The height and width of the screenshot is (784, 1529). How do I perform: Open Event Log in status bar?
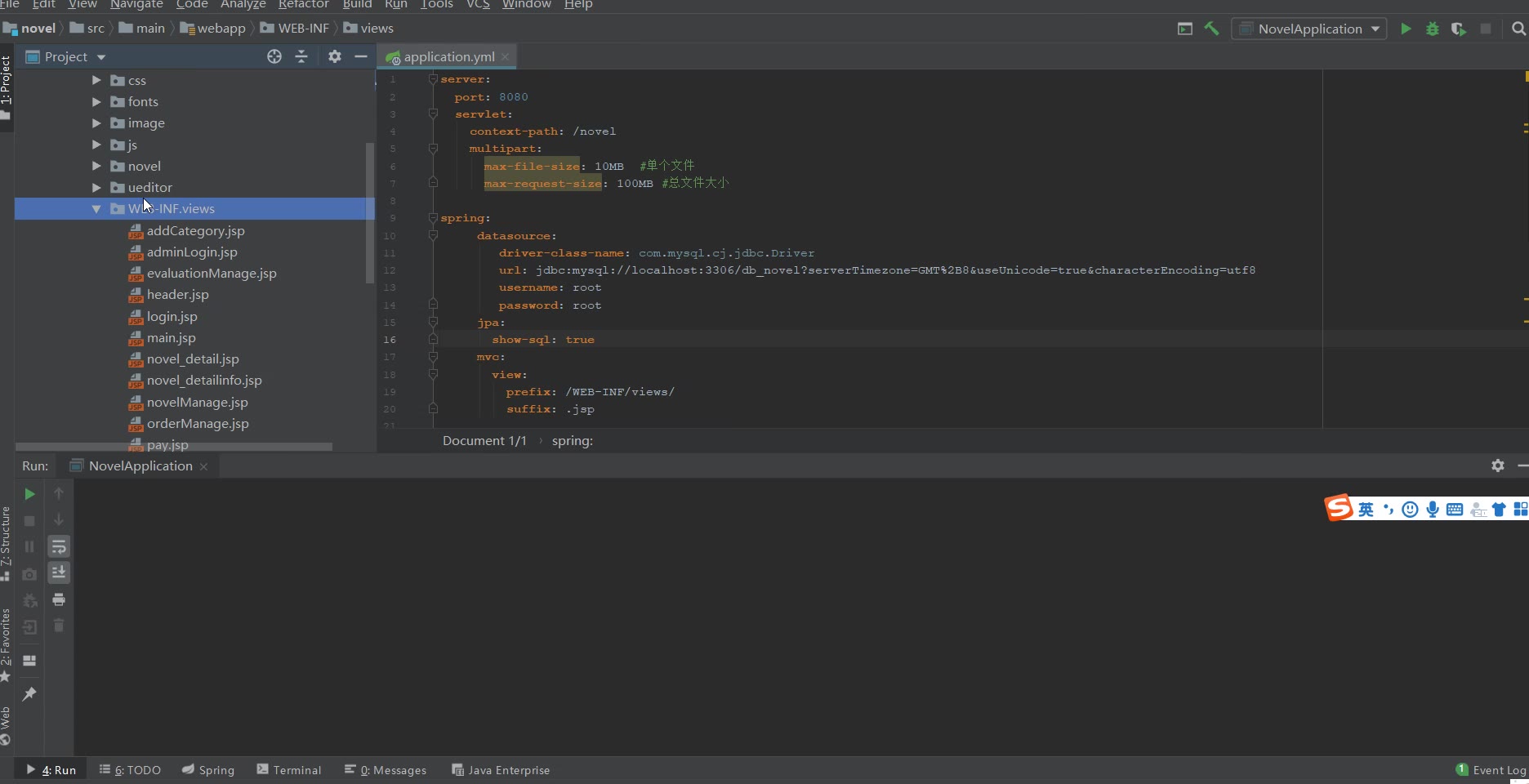pyautogui.click(x=1491, y=770)
